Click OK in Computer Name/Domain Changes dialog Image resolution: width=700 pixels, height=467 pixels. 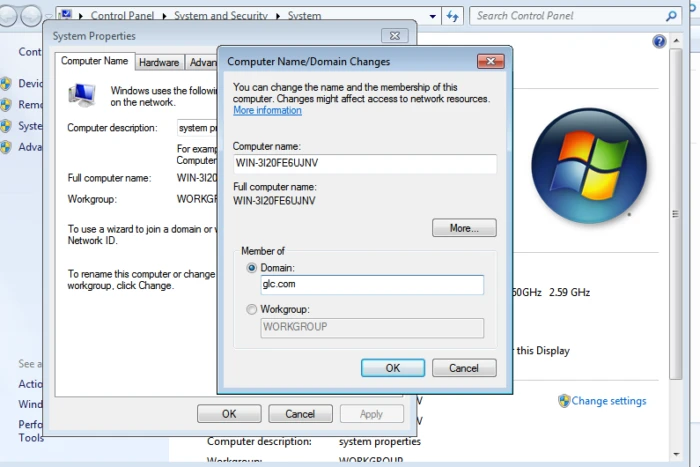392,368
